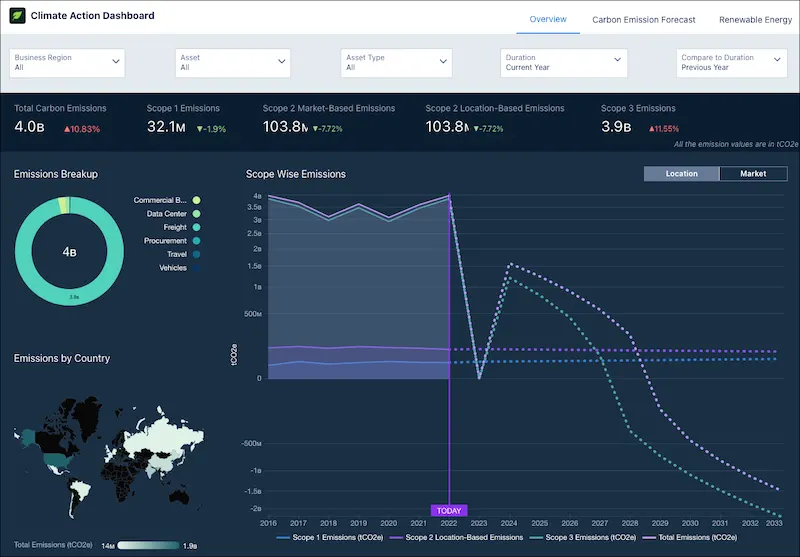Image resolution: width=800 pixels, height=557 pixels.
Task: Click the red up-arrow on Total Carbon Emissions
Action: coord(67,130)
